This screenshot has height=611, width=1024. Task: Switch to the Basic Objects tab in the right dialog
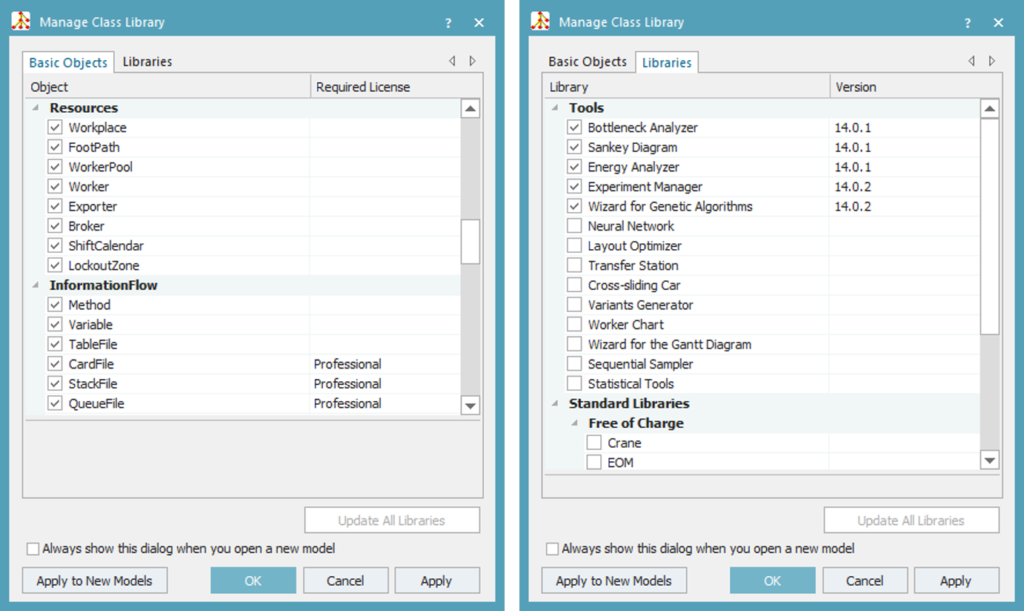(587, 61)
